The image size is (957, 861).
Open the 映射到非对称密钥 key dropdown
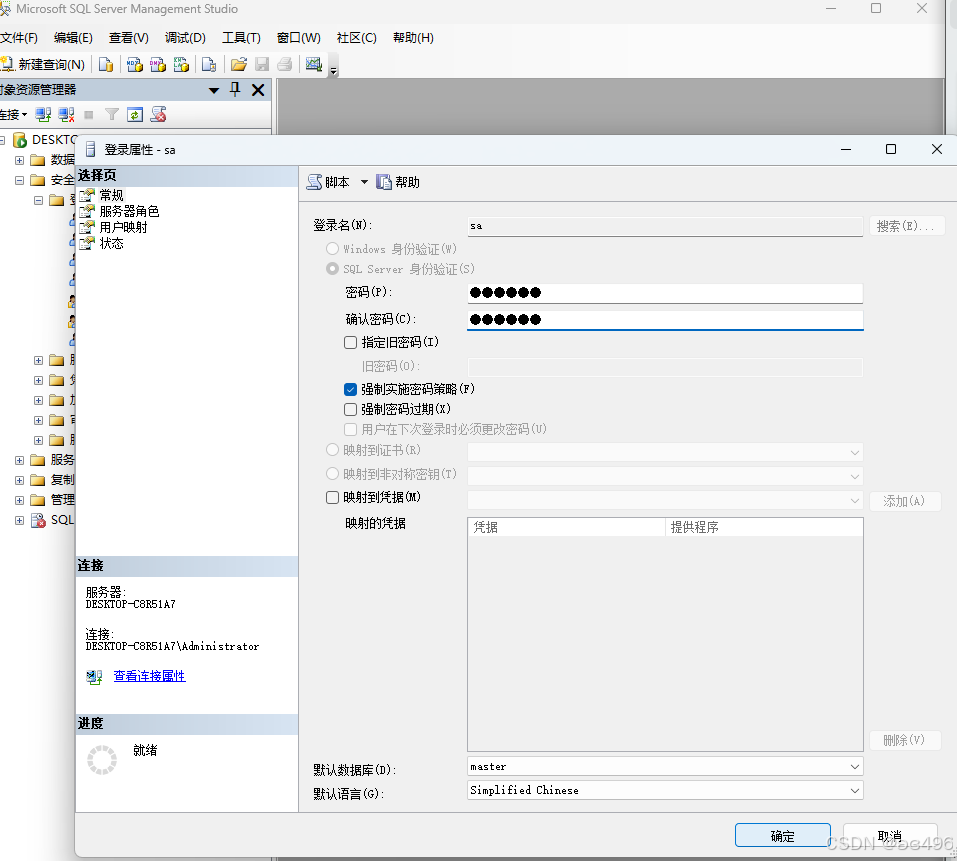click(x=854, y=477)
